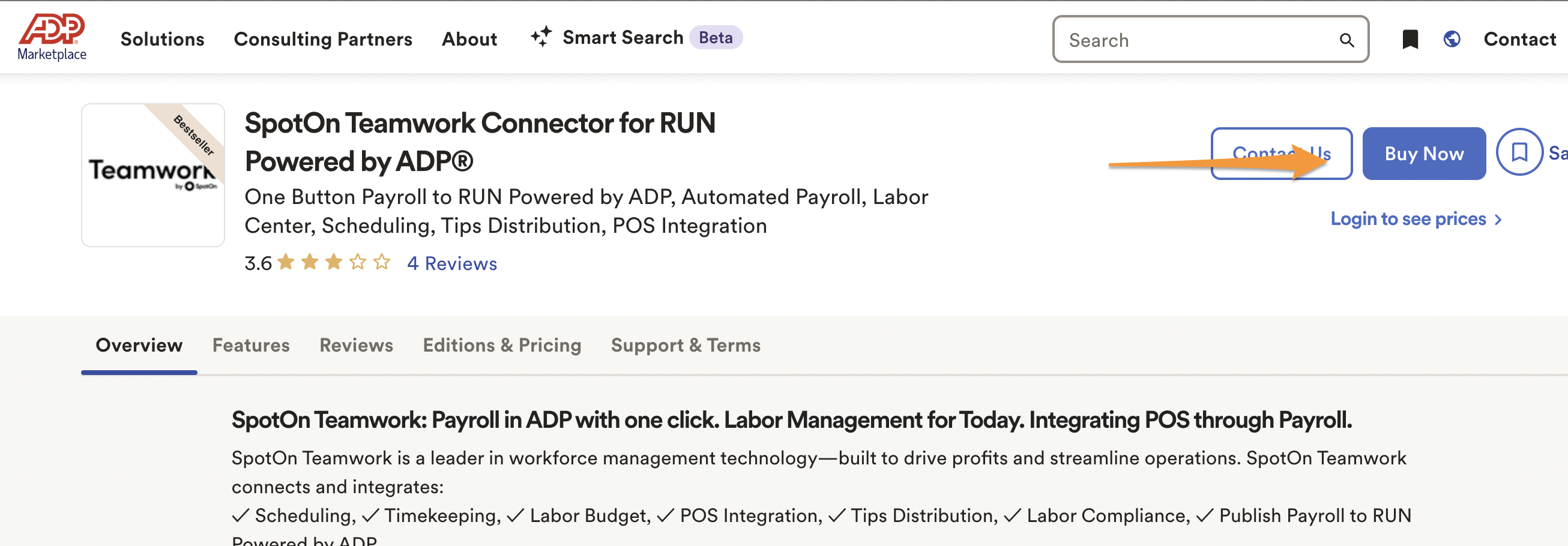Click into the Search input field
1568x546 pixels.
[1193, 40]
